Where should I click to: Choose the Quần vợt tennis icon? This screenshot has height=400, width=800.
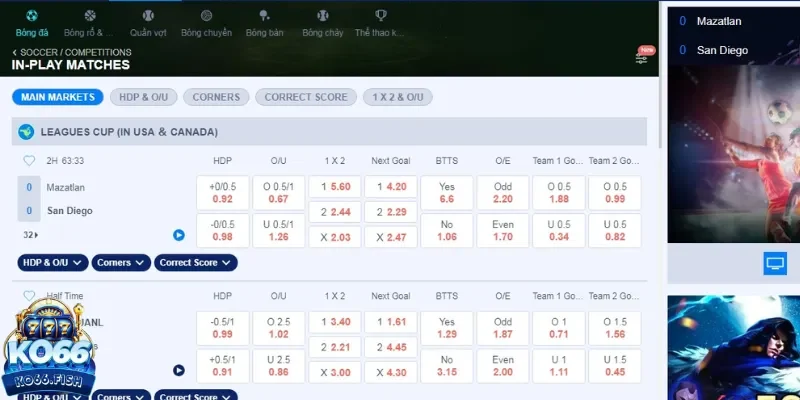[x=147, y=17]
